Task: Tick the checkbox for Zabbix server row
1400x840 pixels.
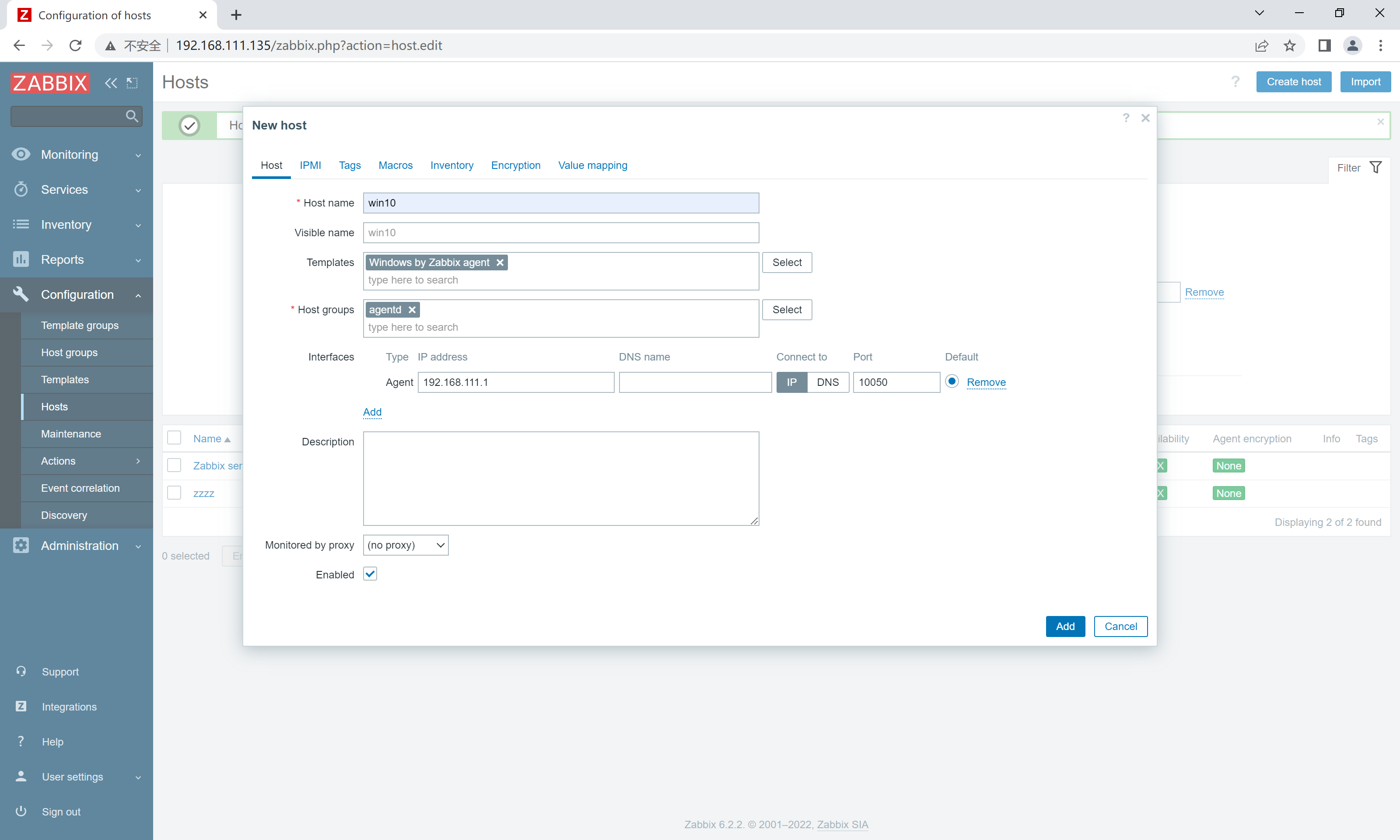Action: click(x=174, y=465)
